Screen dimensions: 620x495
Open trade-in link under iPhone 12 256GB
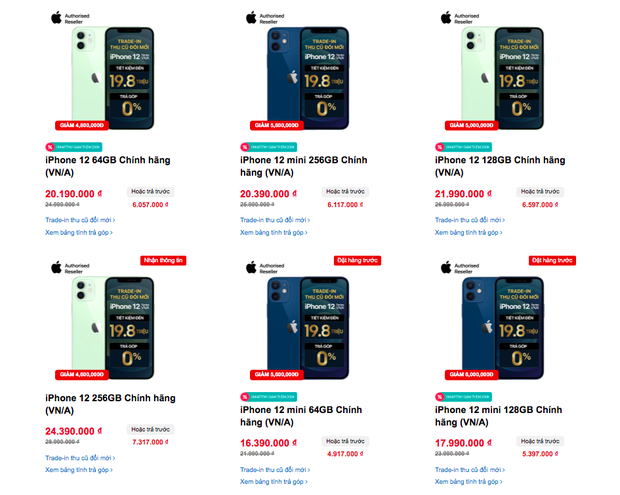79,456
